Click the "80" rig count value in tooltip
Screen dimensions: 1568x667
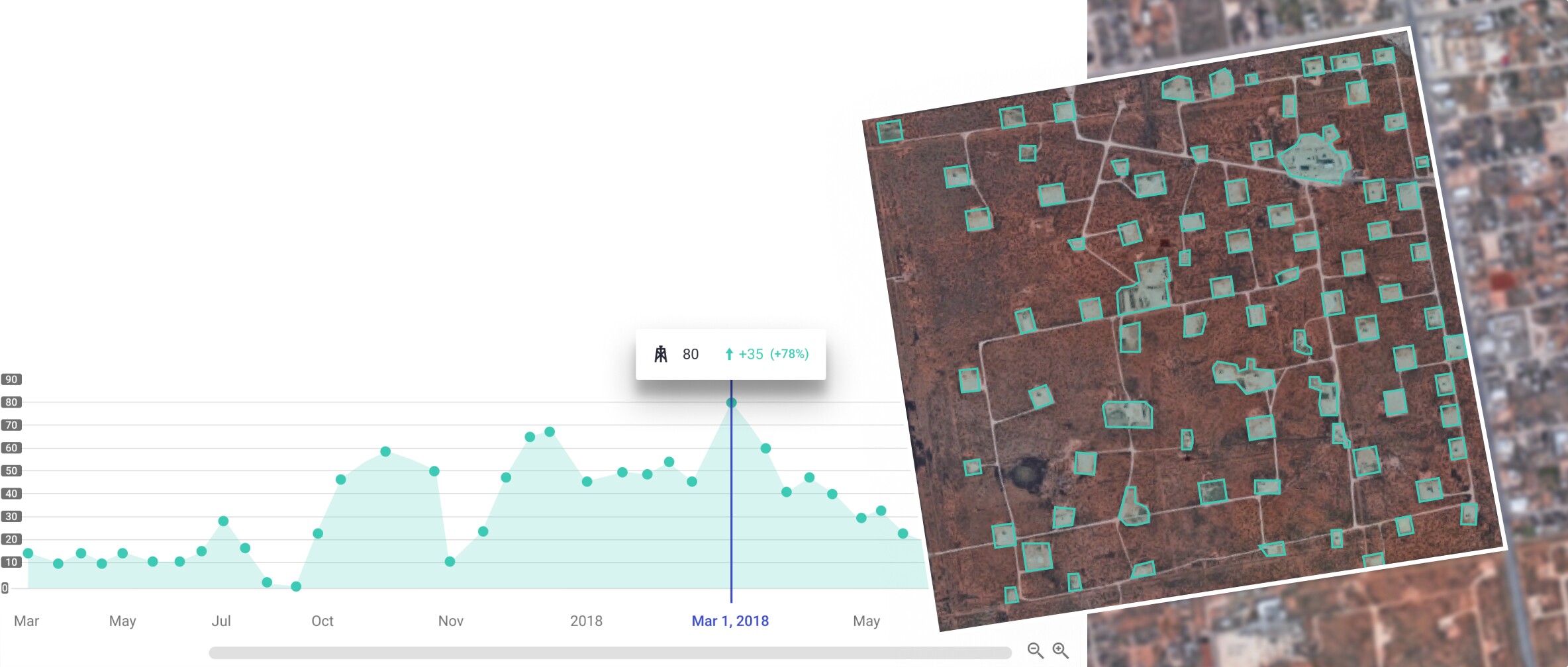(x=689, y=354)
